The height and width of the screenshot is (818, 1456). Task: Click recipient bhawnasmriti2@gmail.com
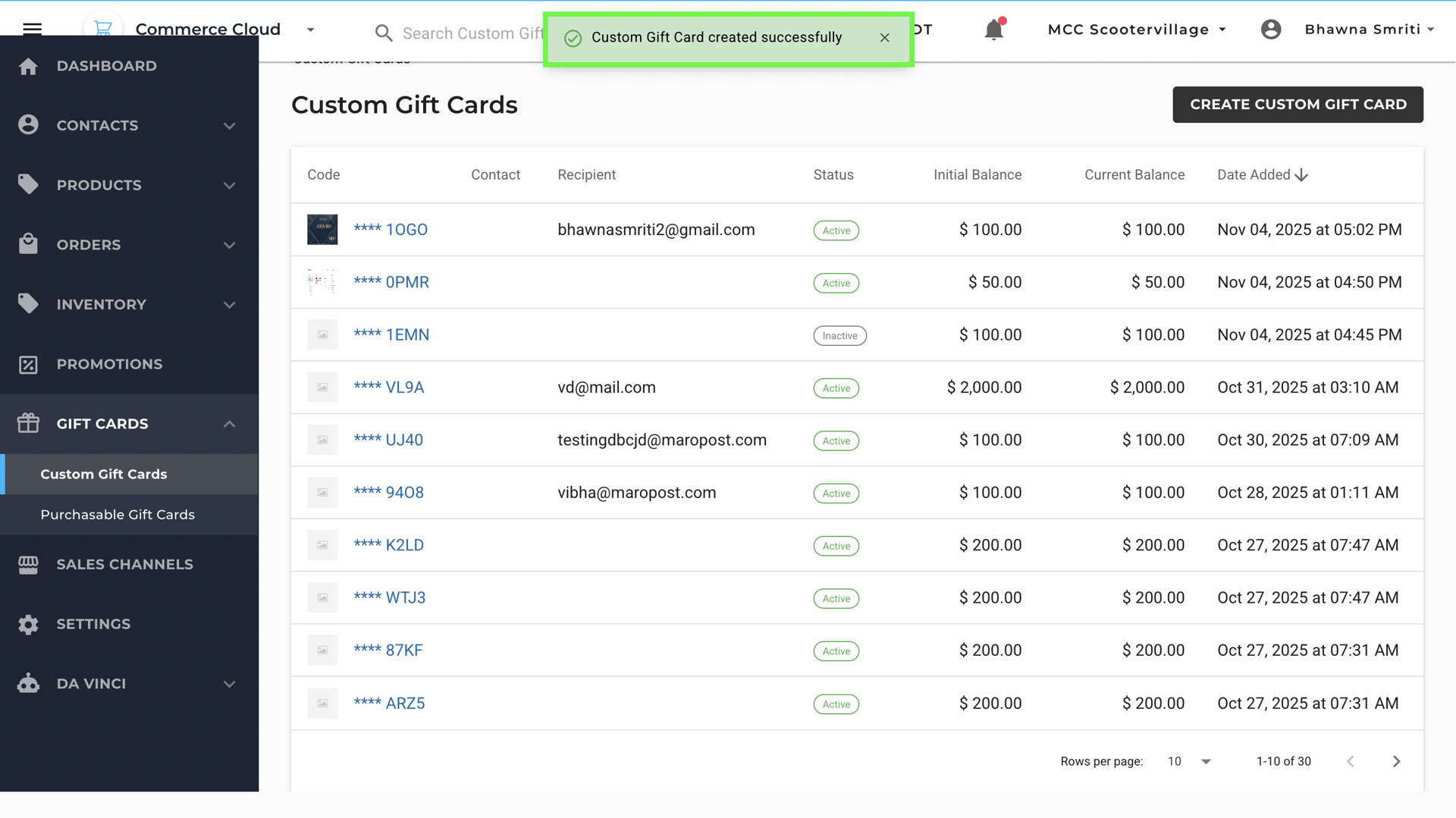pyautogui.click(x=656, y=230)
